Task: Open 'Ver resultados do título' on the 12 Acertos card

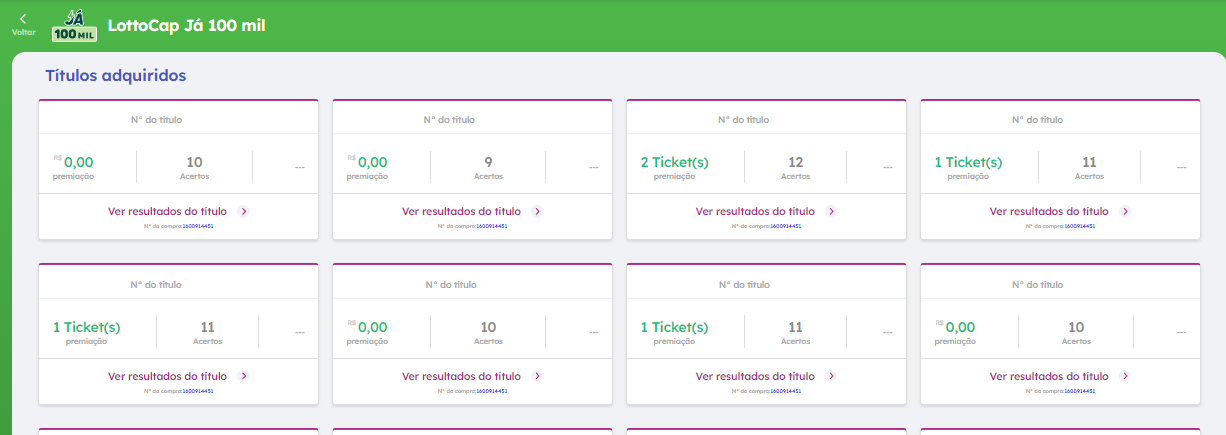Action: pos(755,212)
